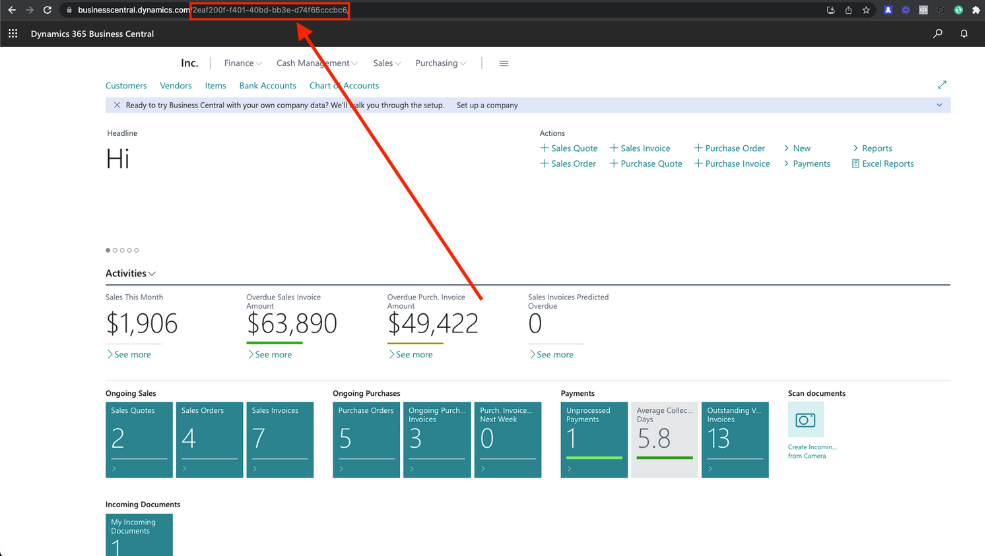Select the first headline carousel dot
Image resolution: width=985 pixels, height=556 pixels.
pyautogui.click(x=108, y=250)
